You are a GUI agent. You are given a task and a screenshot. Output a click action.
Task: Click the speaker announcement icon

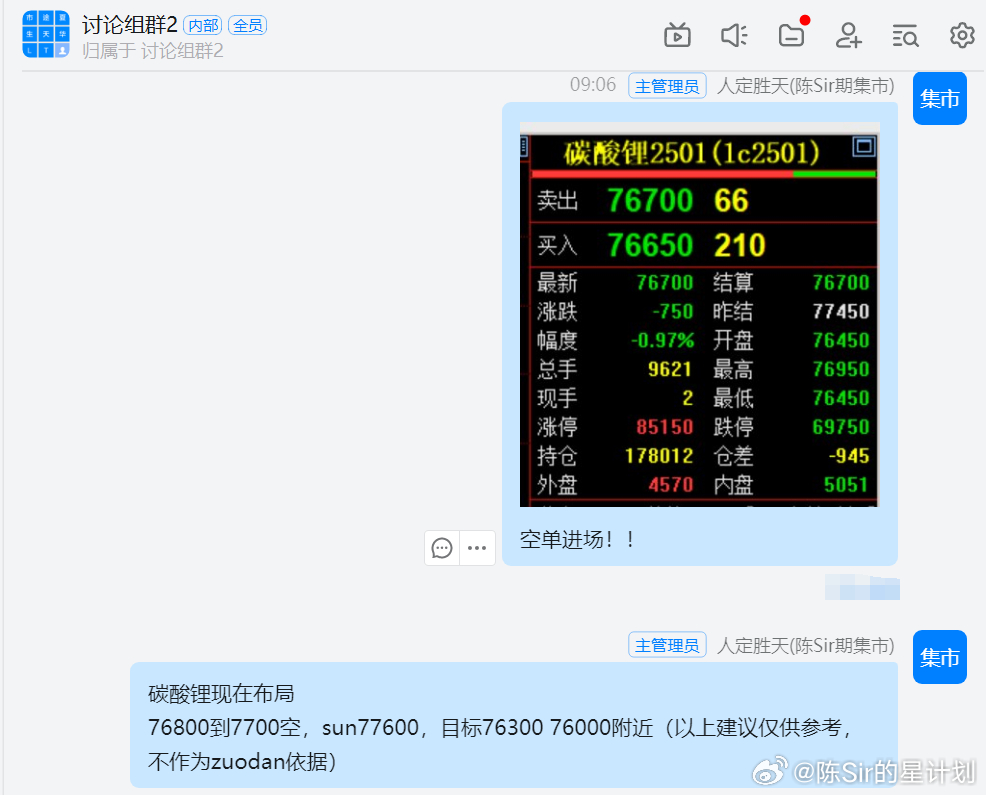(x=734, y=36)
